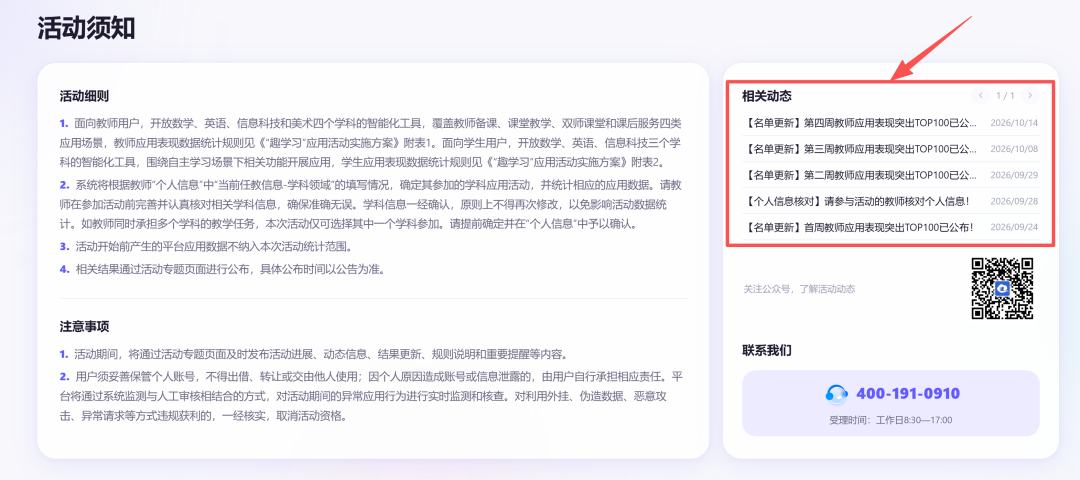
Task: Click the date 2026/09/24
Action: tap(1014, 227)
